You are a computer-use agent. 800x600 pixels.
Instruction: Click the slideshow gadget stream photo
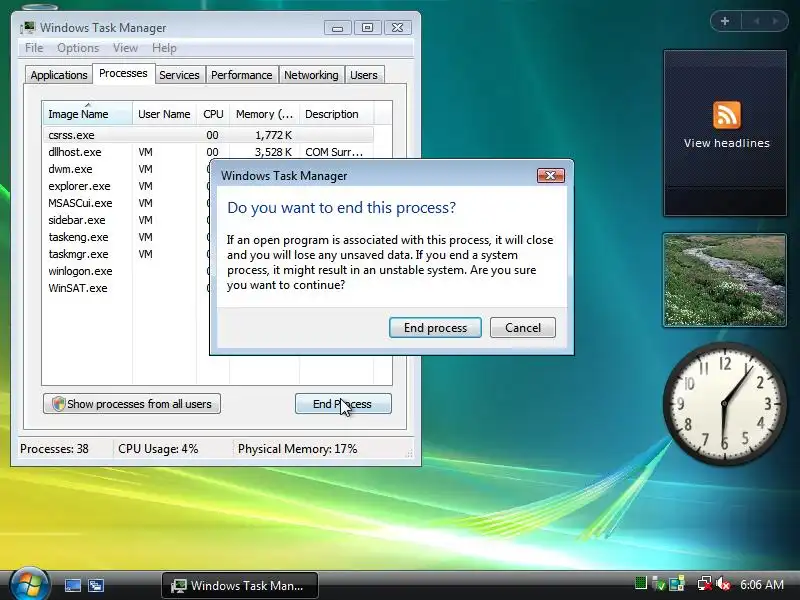coord(724,280)
